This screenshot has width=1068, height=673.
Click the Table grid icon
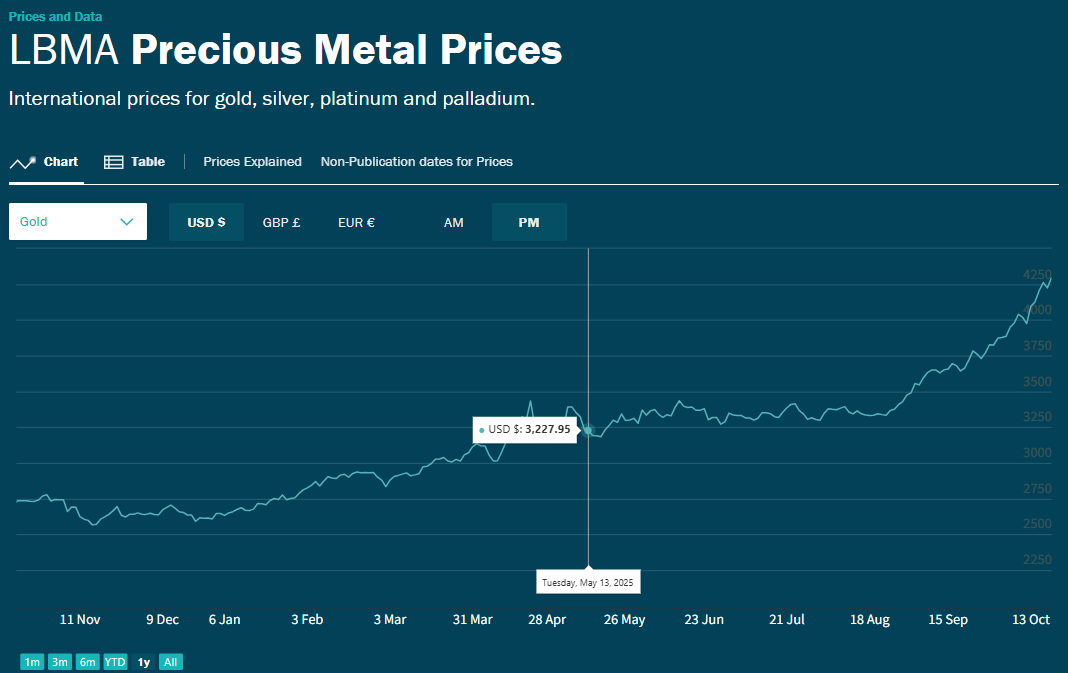point(114,162)
